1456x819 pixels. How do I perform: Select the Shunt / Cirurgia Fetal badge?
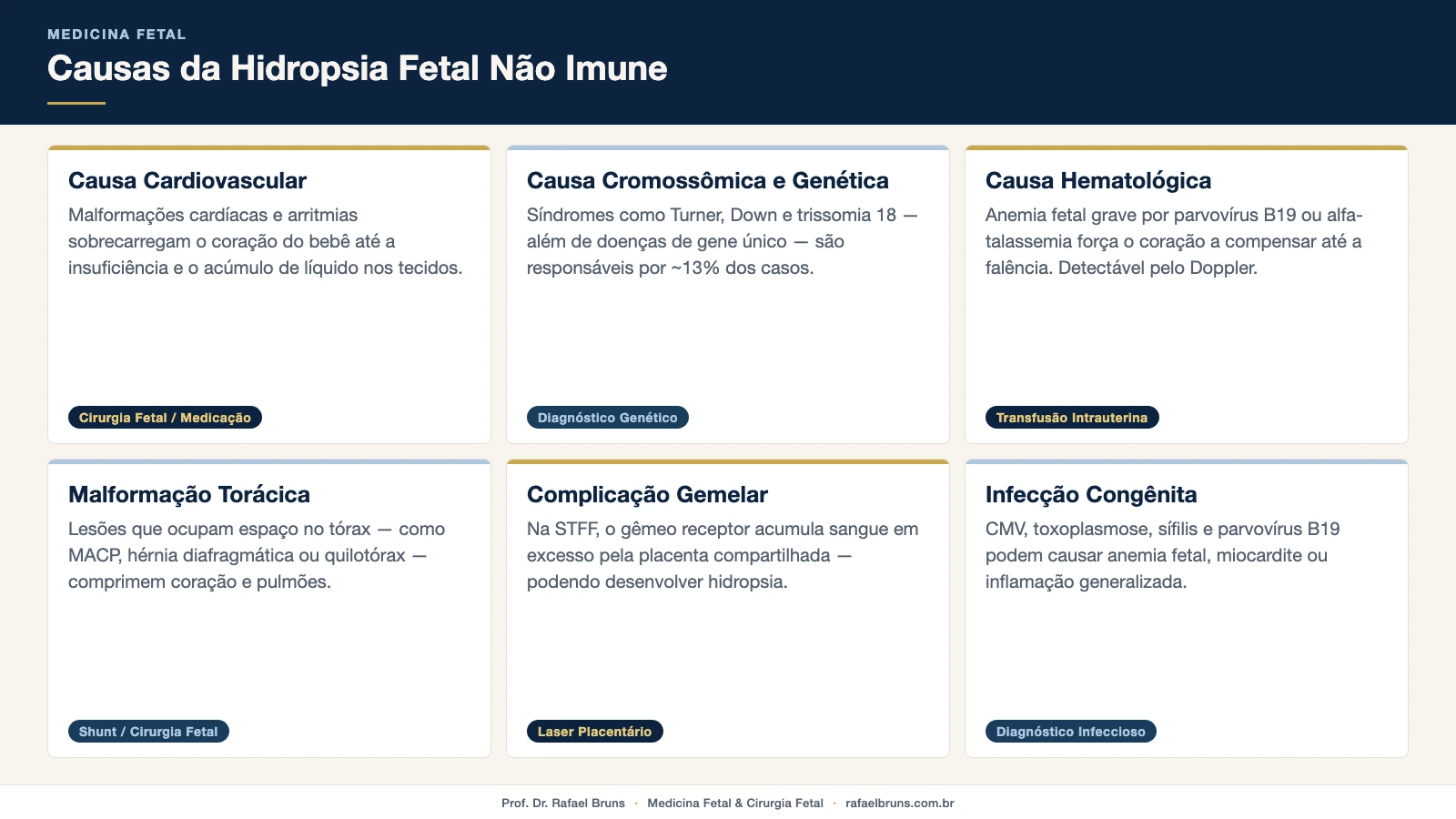tap(148, 731)
